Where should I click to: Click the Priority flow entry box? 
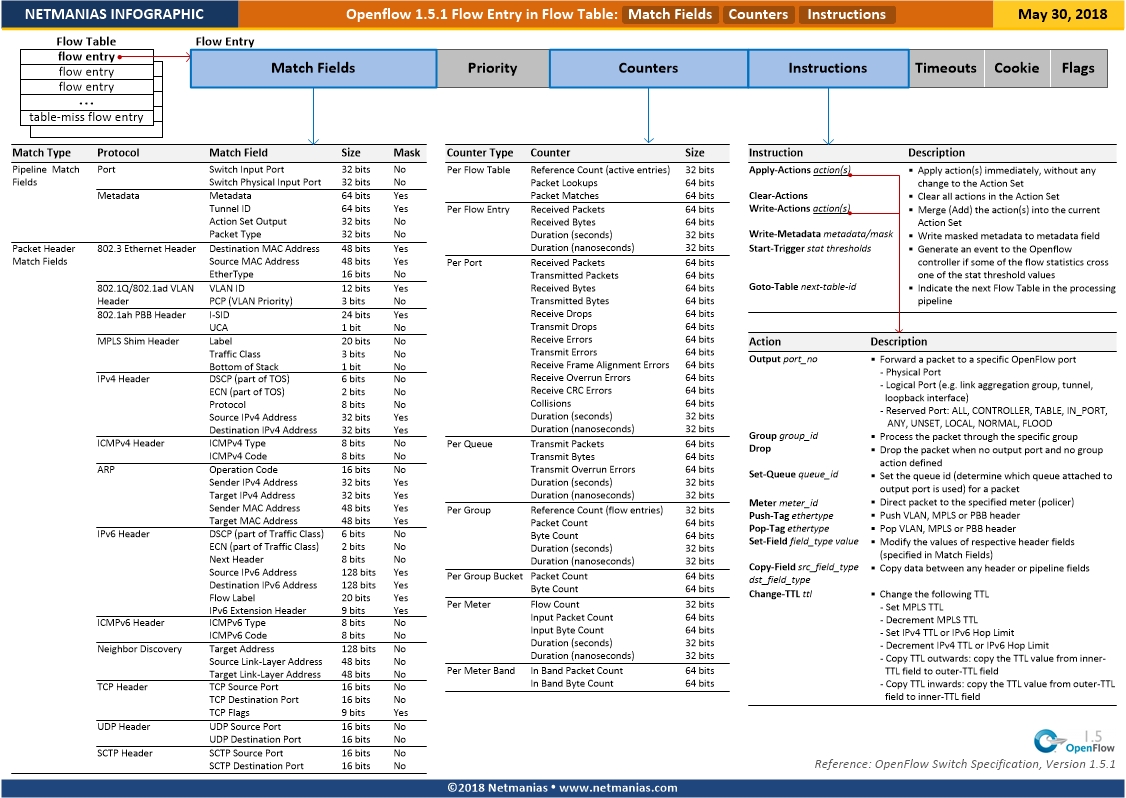[493, 68]
